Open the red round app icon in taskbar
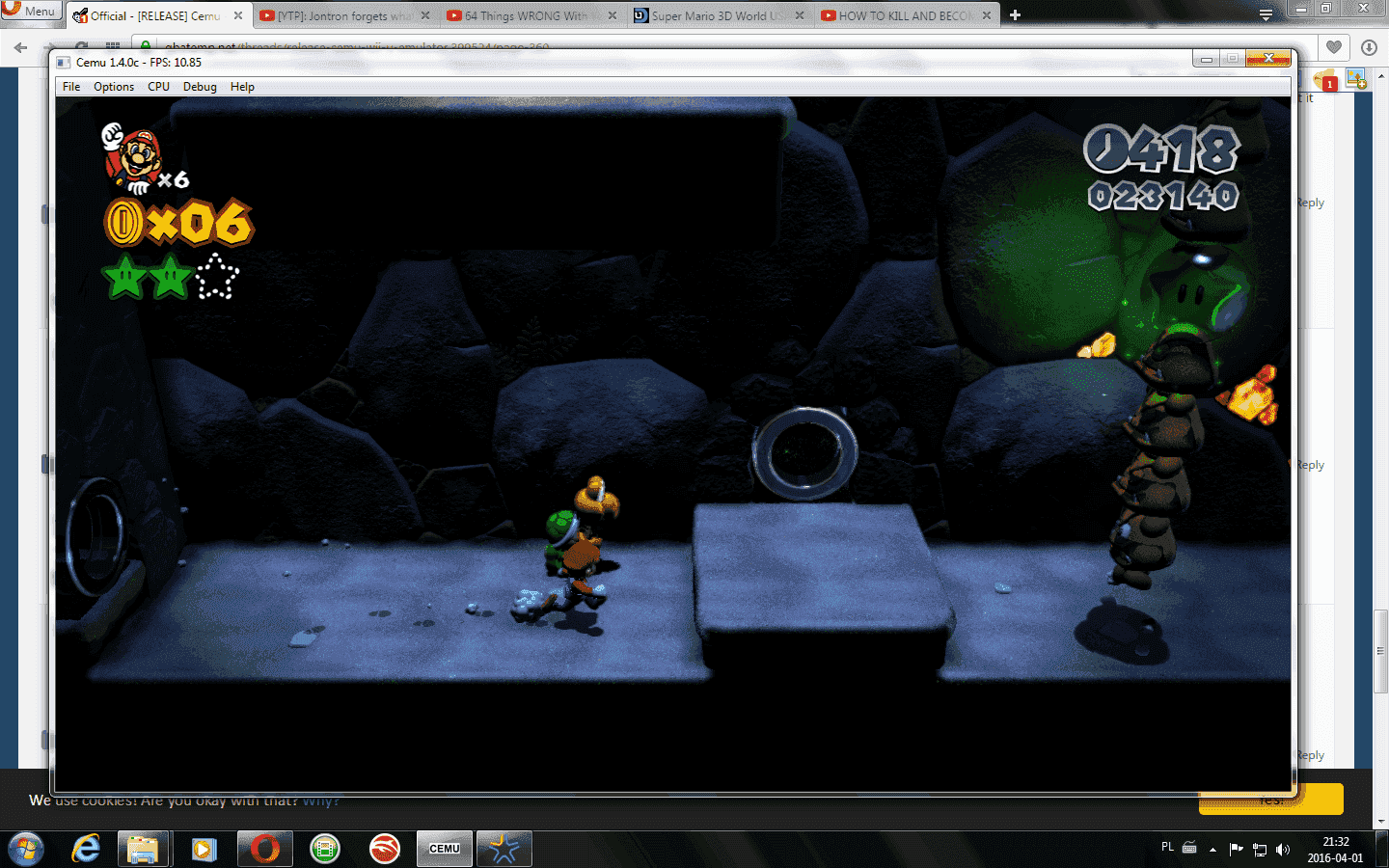 (385, 849)
